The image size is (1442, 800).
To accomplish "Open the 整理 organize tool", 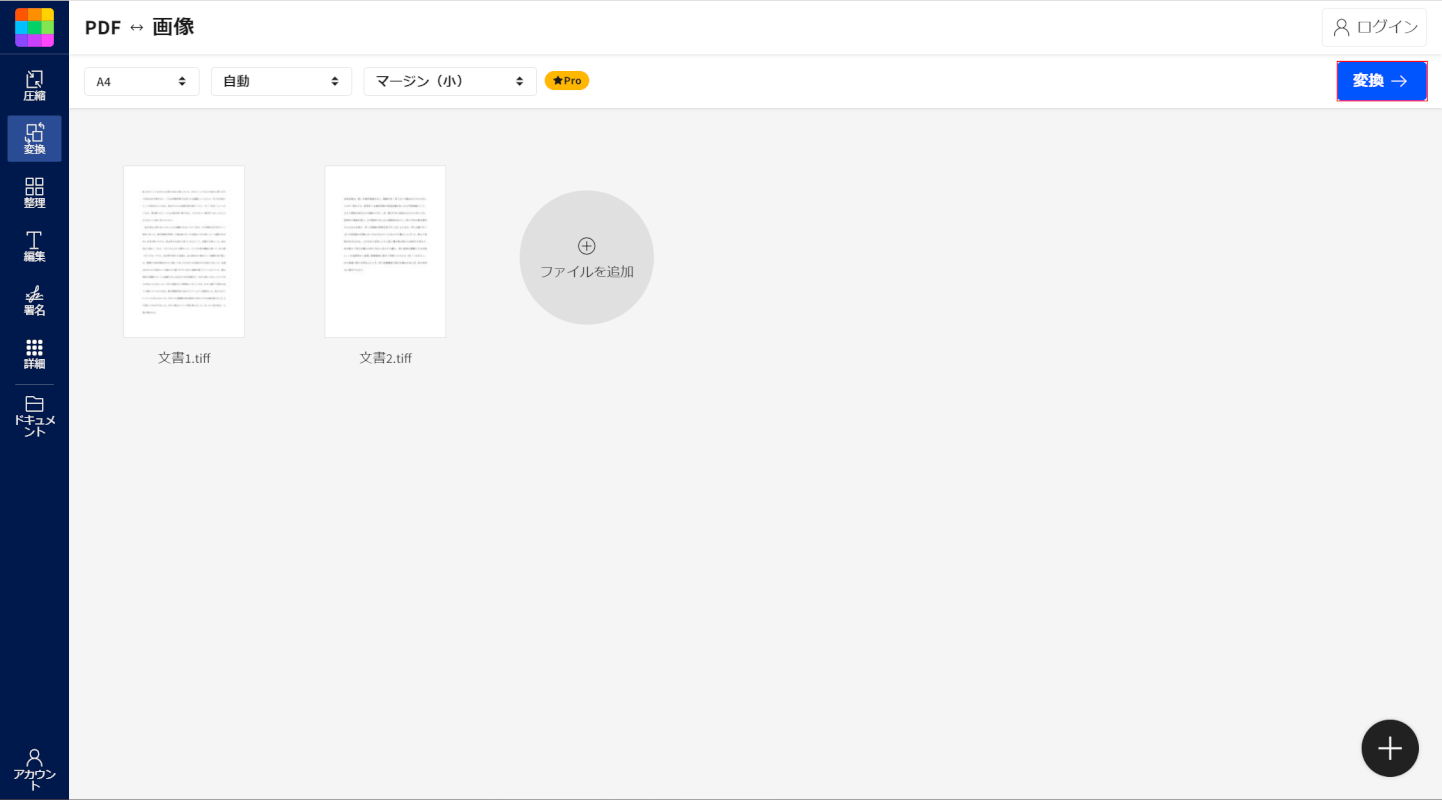I will point(34,193).
